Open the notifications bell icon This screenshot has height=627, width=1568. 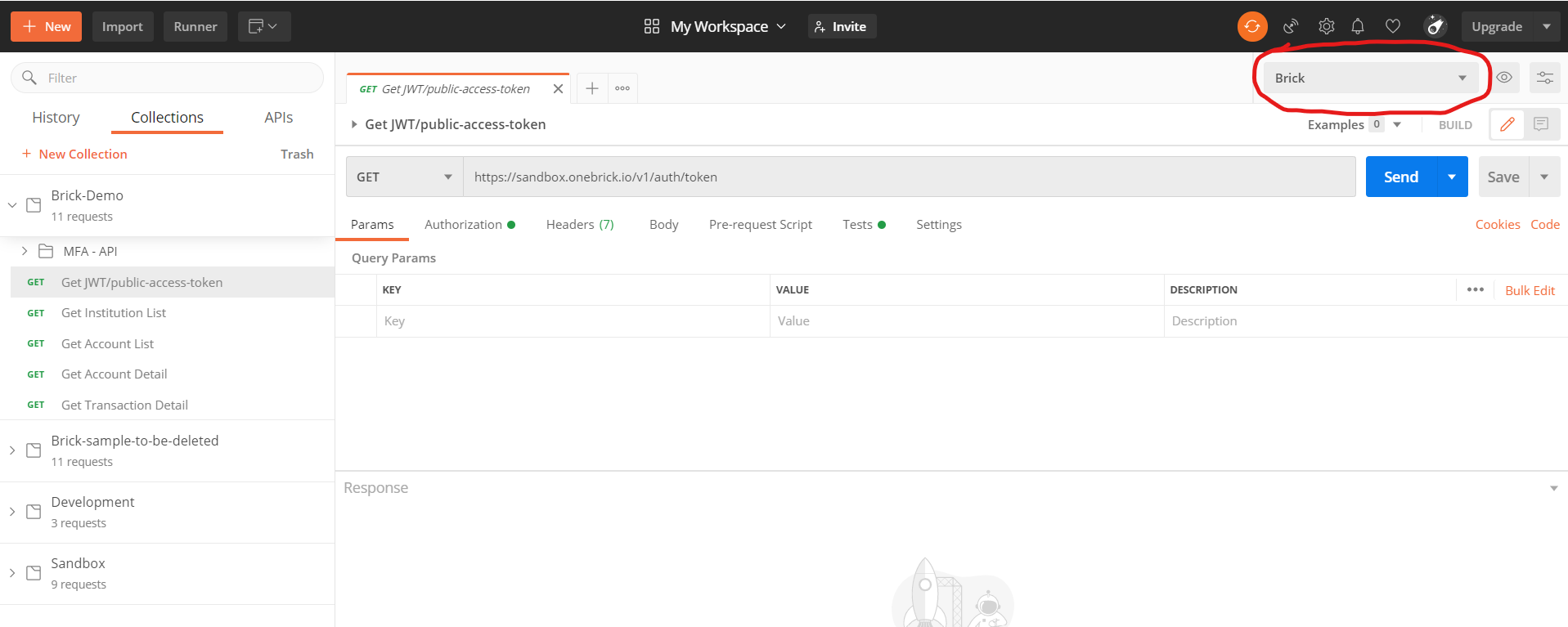(1358, 26)
